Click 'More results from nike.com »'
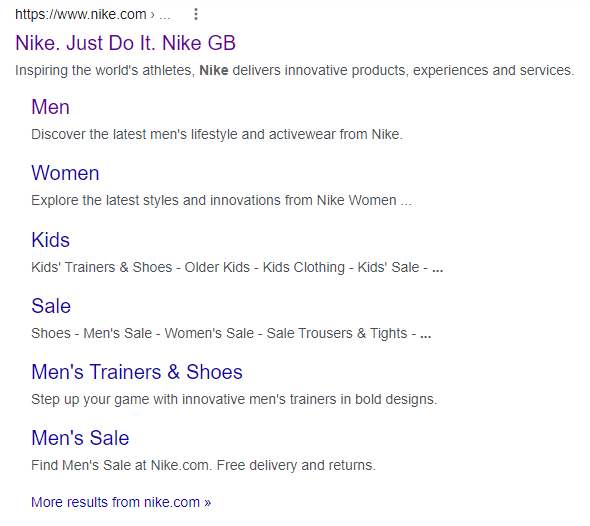The width and height of the screenshot is (590, 526). (x=121, y=502)
